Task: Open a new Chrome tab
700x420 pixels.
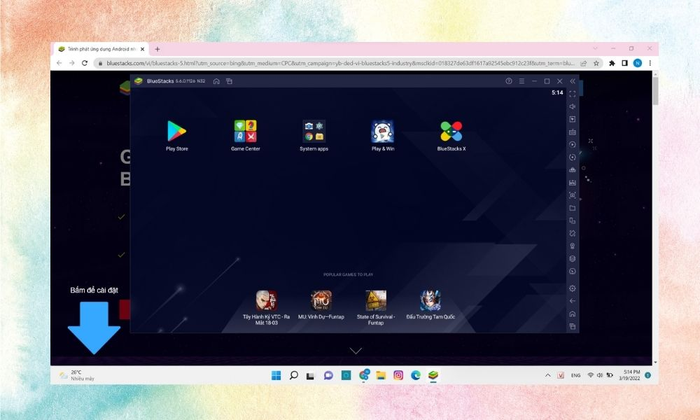Action: tap(157, 49)
